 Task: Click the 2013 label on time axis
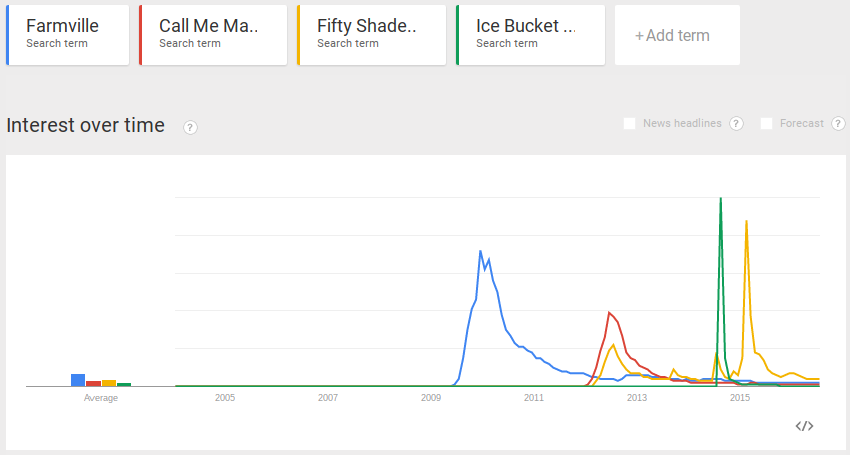[x=637, y=398]
